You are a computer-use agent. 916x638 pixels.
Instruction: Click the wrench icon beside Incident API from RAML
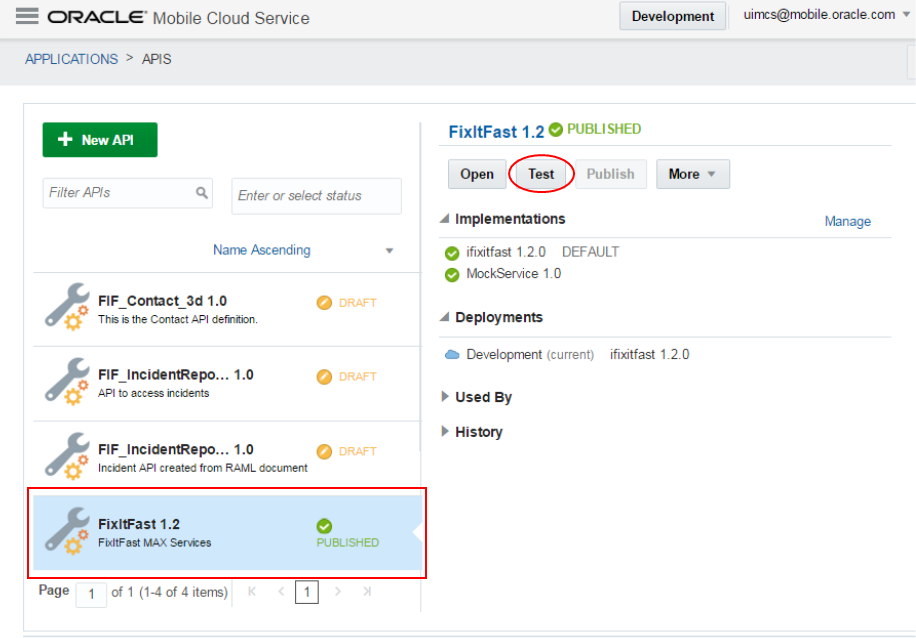click(67, 456)
